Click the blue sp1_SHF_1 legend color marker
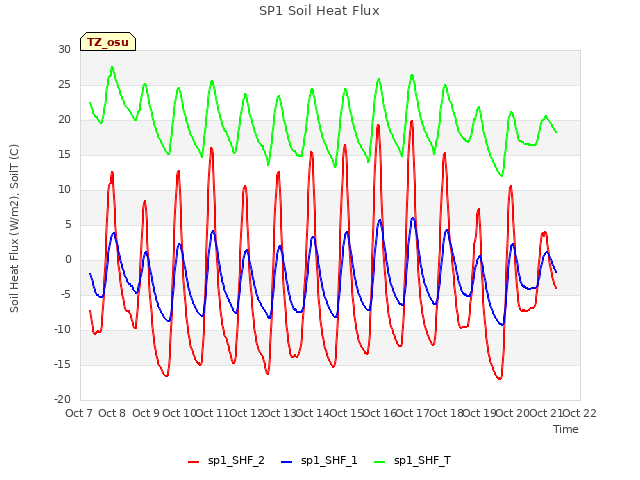Screen dimensions: 640x480 click(x=287, y=462)
